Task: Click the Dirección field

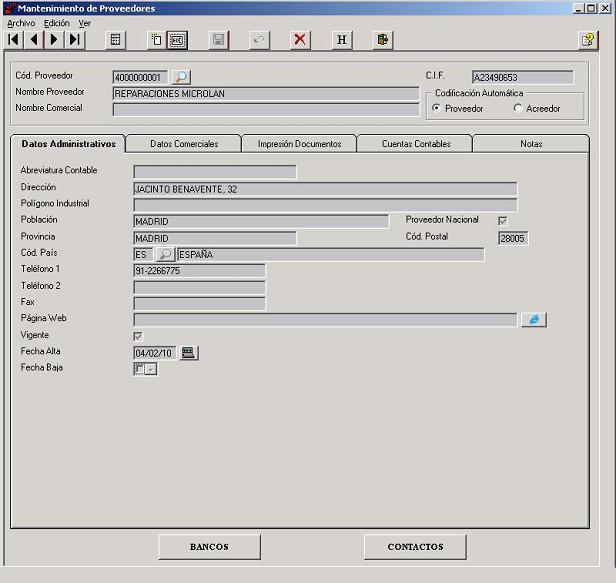Action: [x=325, y=189]
